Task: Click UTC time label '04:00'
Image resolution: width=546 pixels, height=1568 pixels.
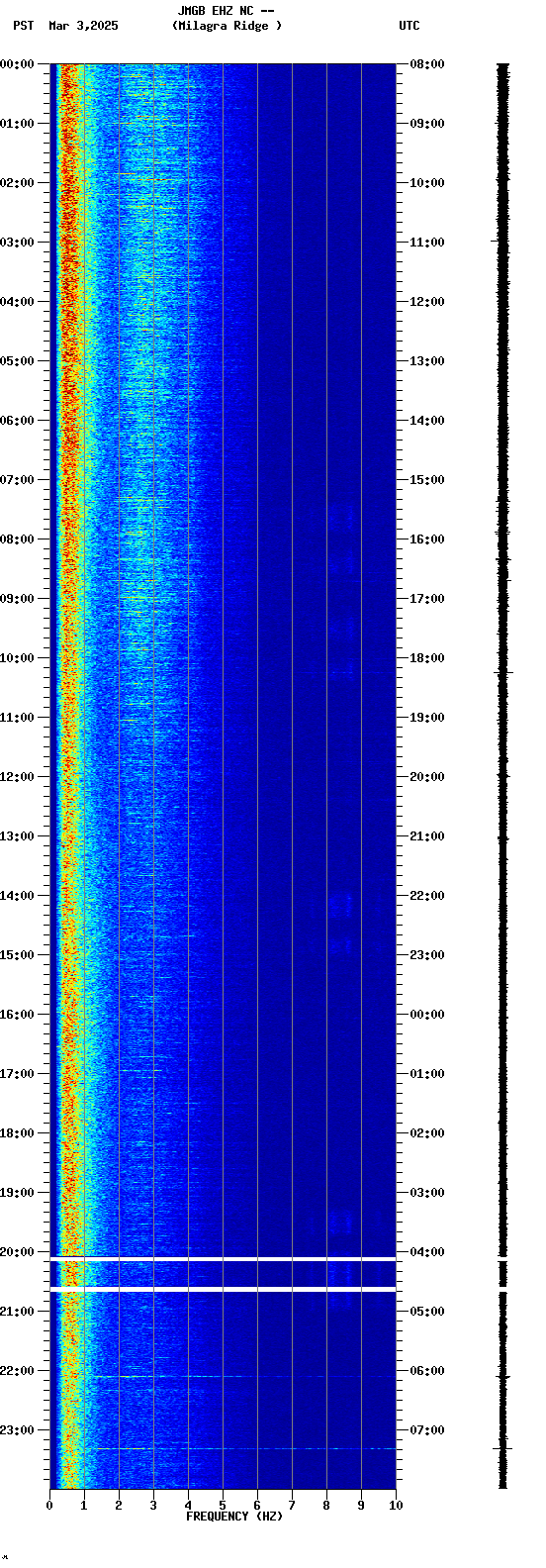Action: 427,1251
